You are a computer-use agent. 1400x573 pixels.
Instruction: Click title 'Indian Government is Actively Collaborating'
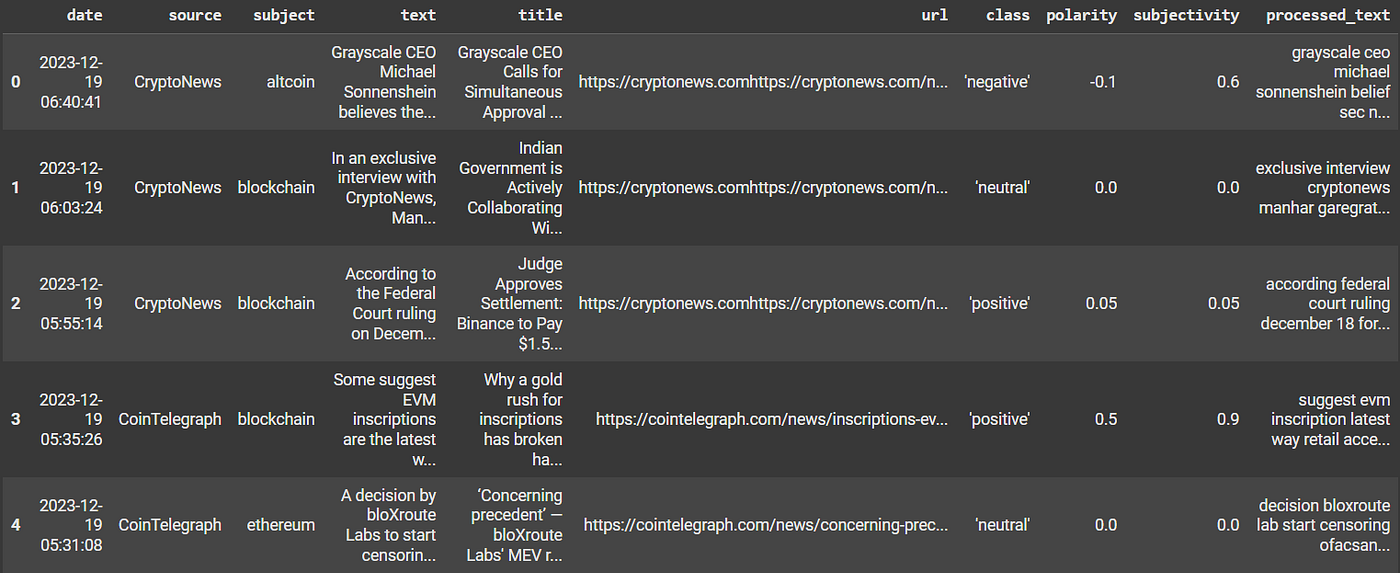(510, 187)
